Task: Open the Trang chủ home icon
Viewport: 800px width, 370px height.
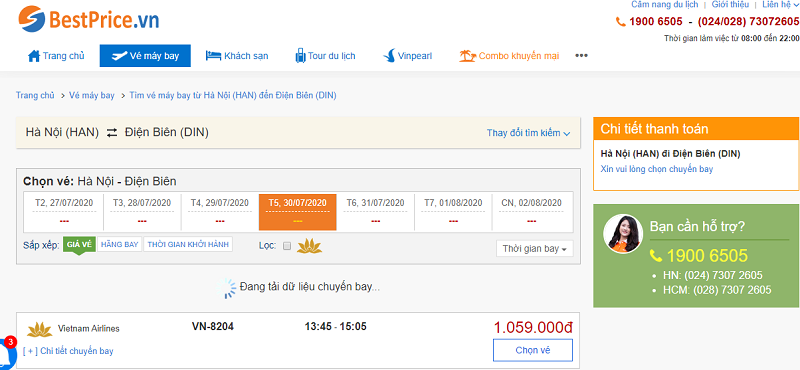Action: click(x=34, y=56)
